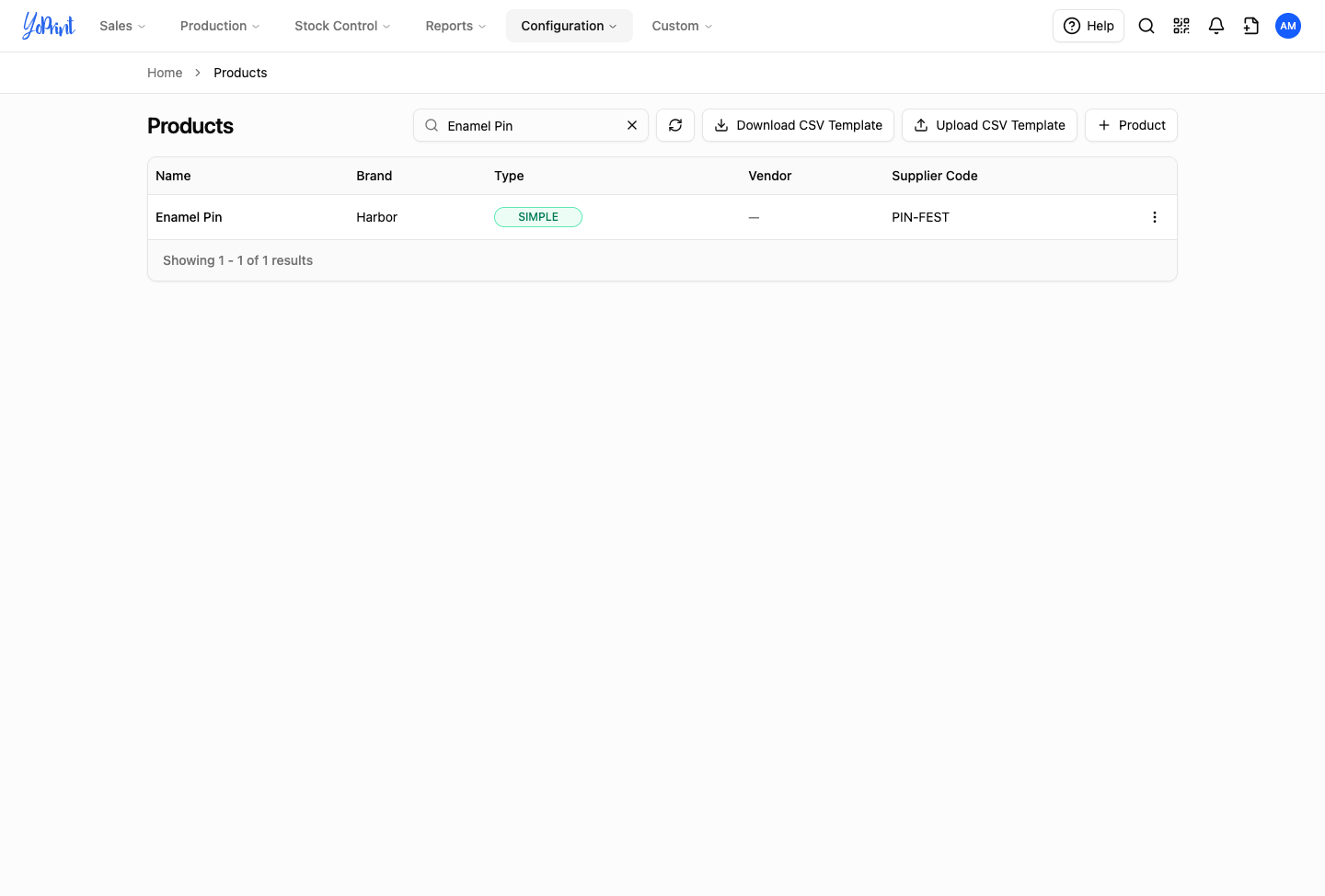Viewport: 1325px width, 896px height.
Task: Click the YoPrint logo
Action: tap(49, 26)
